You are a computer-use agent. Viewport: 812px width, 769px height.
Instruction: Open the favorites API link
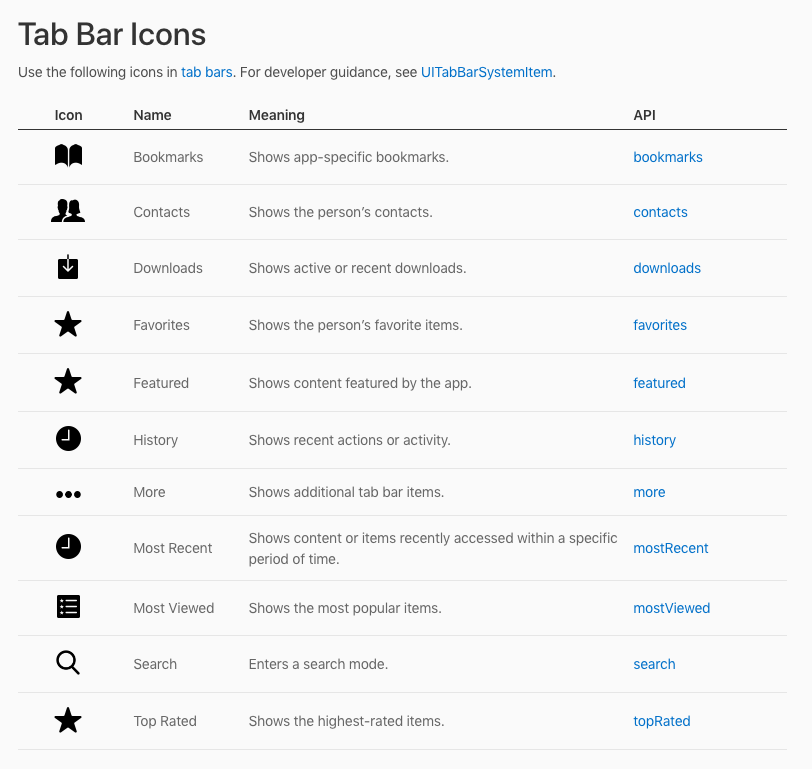(x=660, y=325)
